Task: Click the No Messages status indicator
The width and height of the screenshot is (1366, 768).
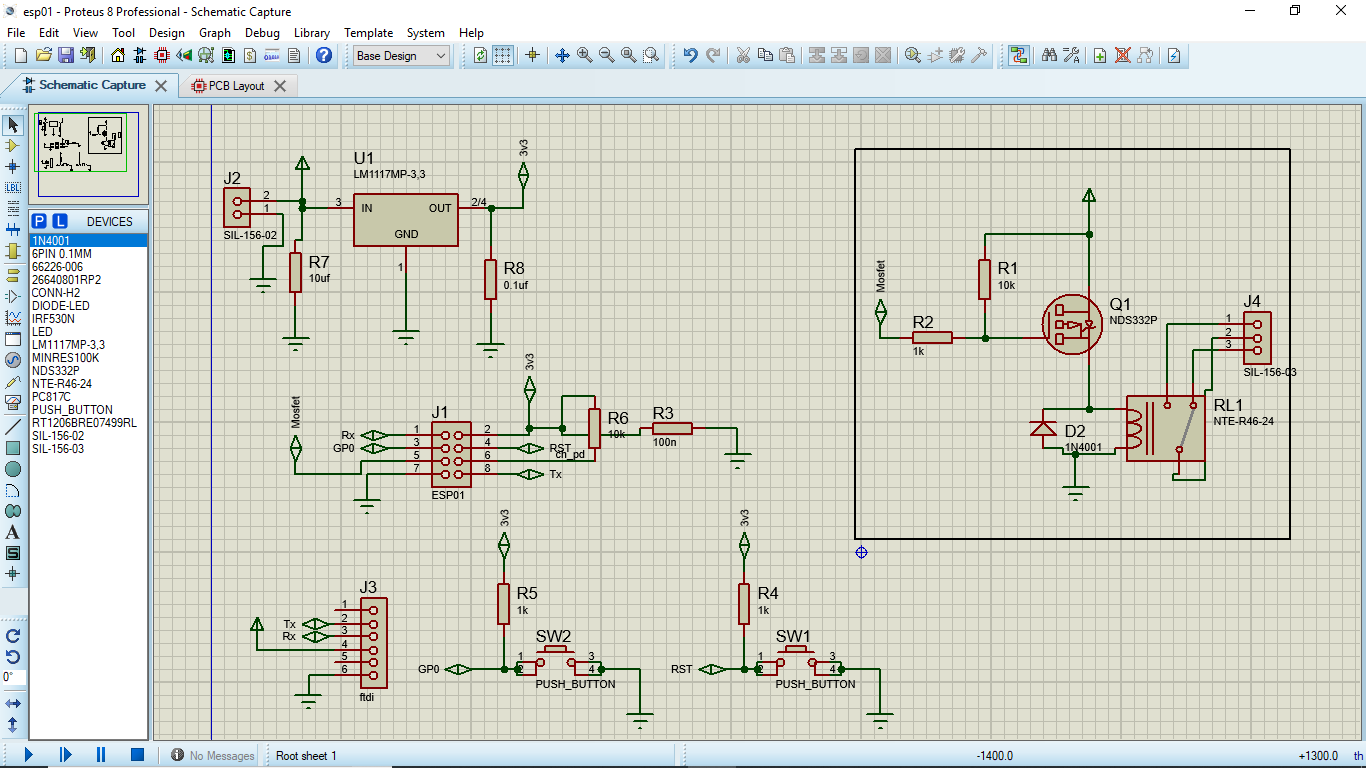Action: 212,756
